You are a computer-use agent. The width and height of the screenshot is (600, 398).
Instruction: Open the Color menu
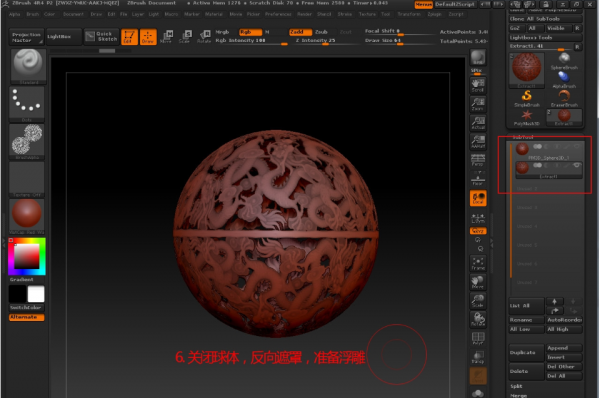click(50, 14)
